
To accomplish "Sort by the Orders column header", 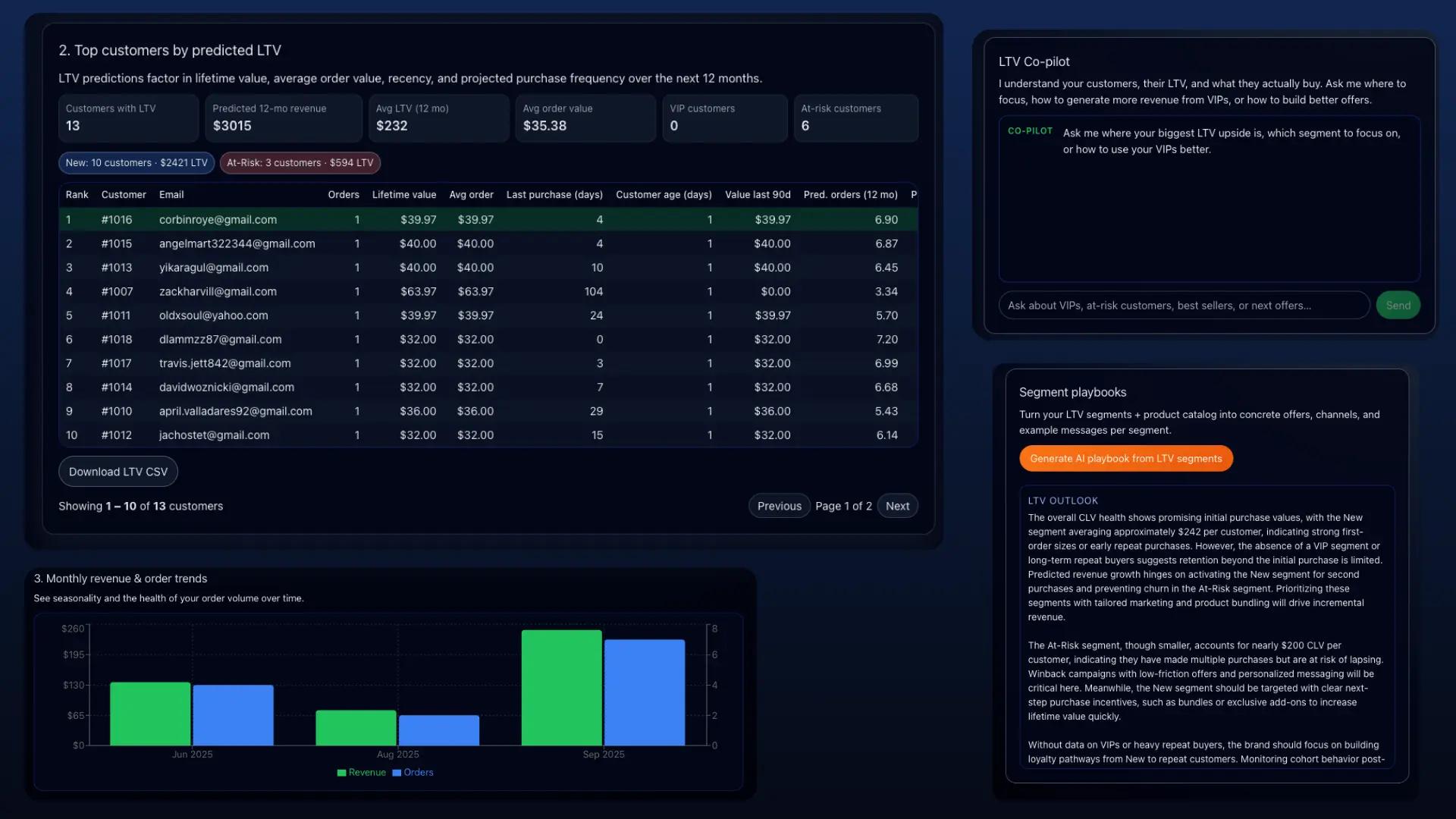I will pyautogui.click(x=344, y=195).
